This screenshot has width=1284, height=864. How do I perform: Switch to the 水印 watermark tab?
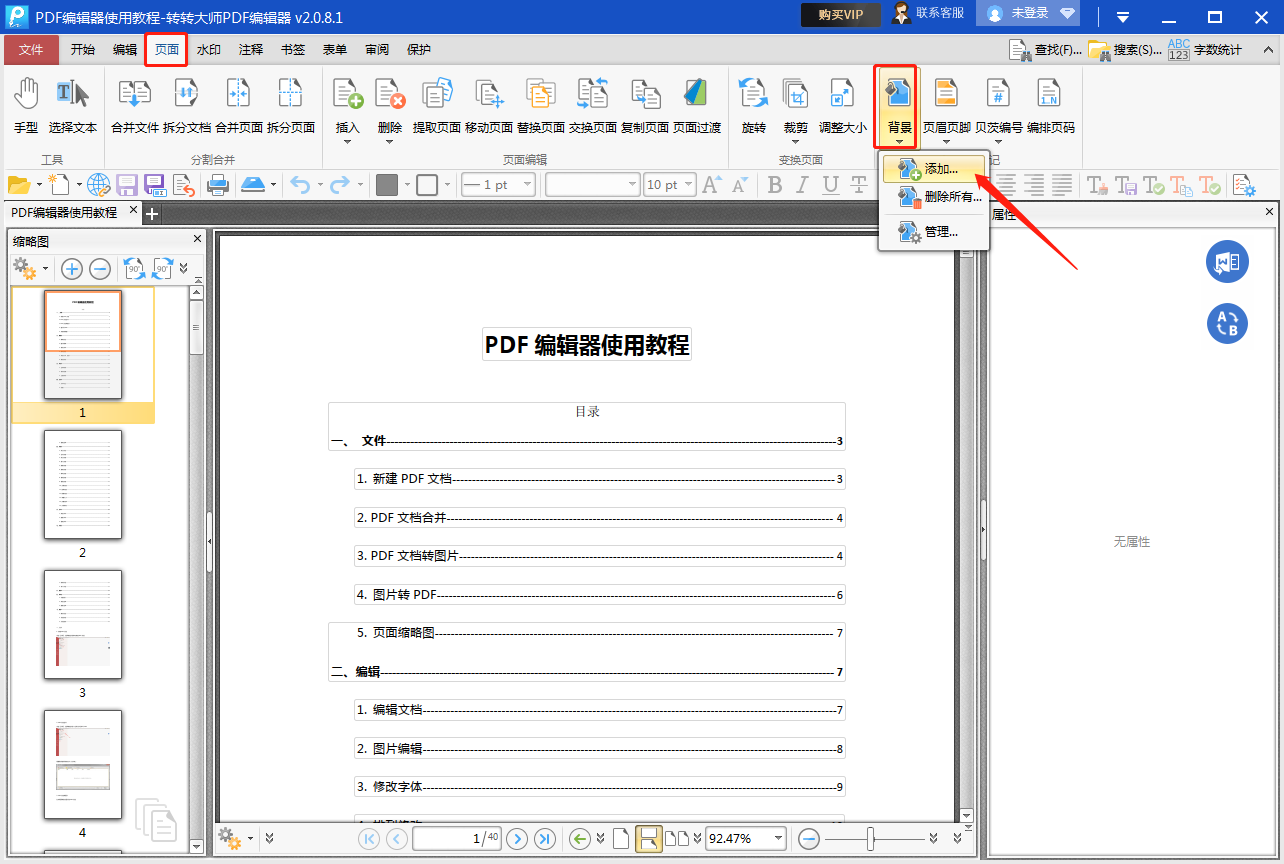point(209,50)
